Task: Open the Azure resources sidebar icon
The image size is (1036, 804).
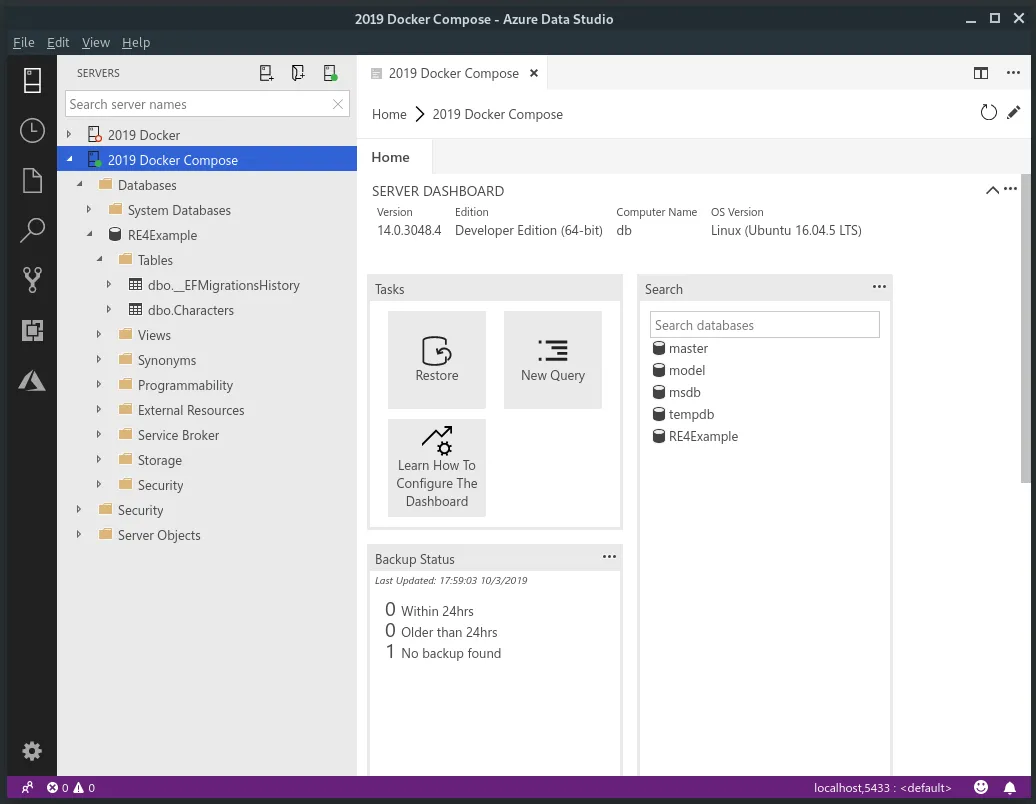Action: point(32,381)
